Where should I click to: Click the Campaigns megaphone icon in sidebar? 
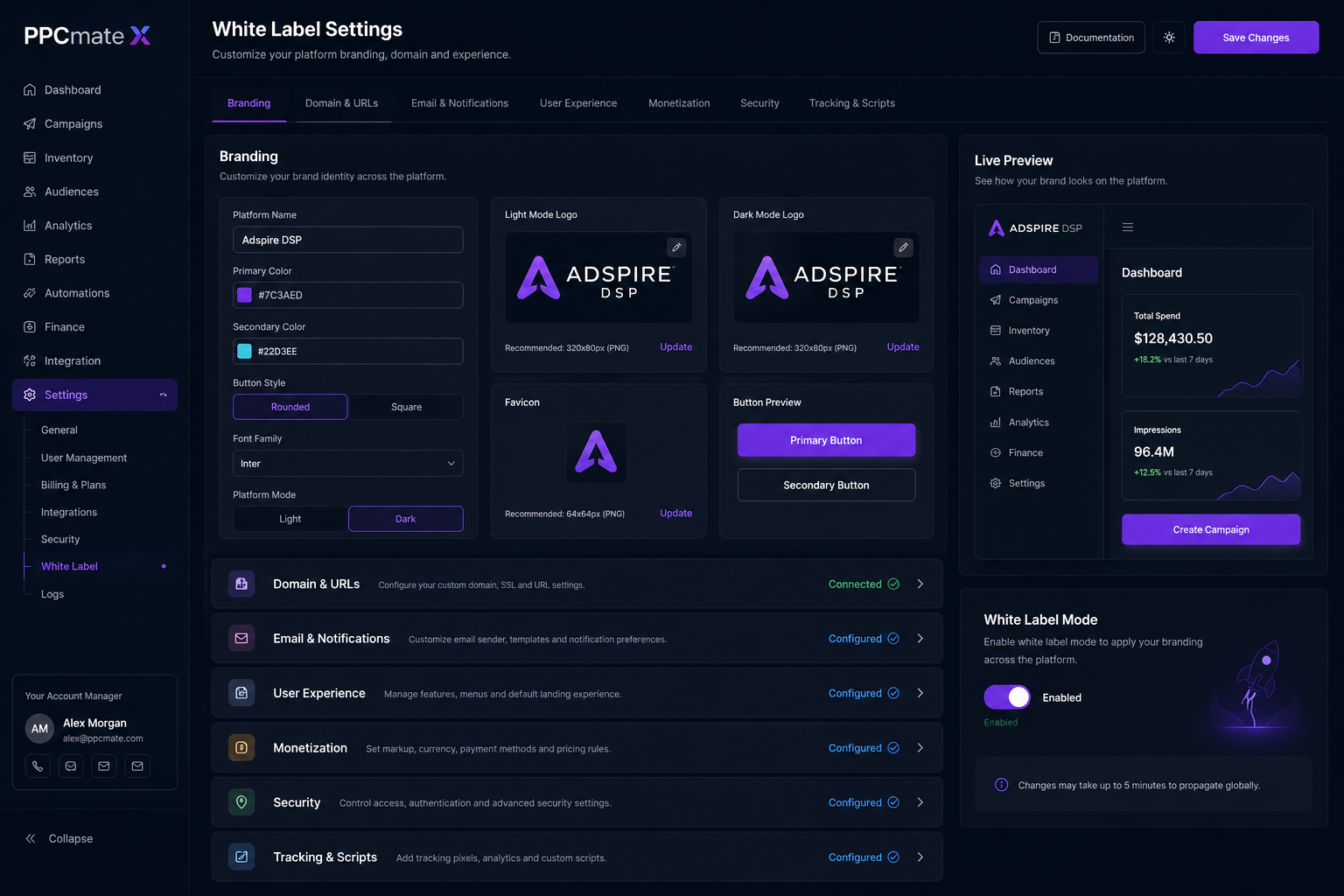click(x=30, y=124)
